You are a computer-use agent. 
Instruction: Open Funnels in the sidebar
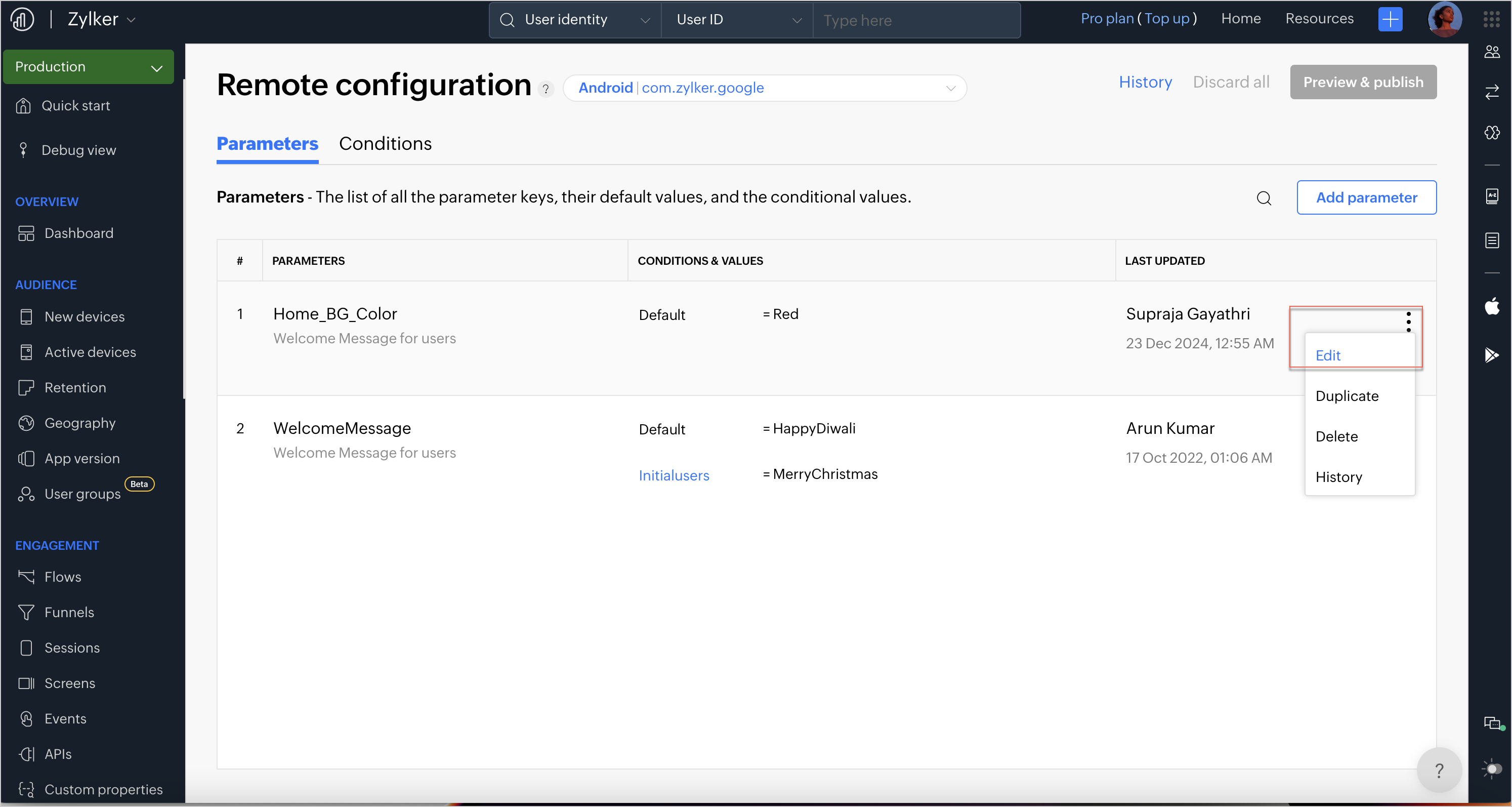pos(69,612)
